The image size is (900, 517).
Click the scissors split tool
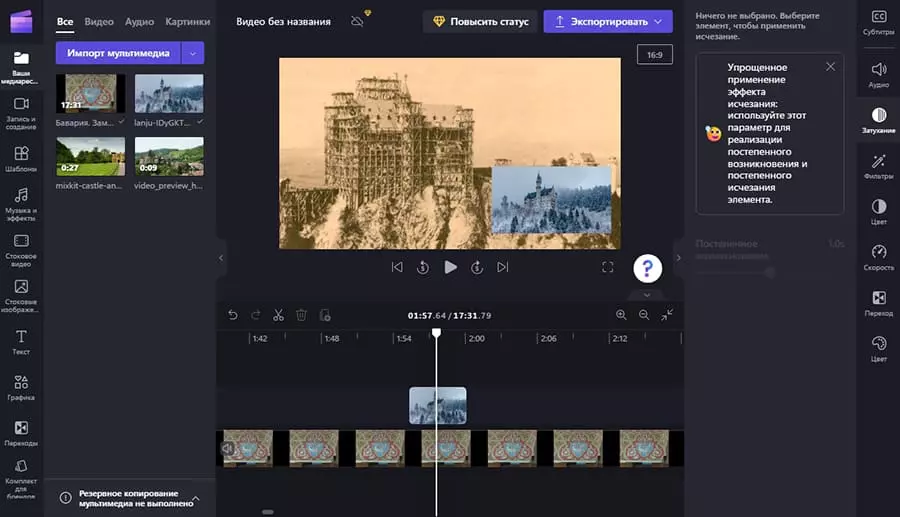(x=279, y=315)
